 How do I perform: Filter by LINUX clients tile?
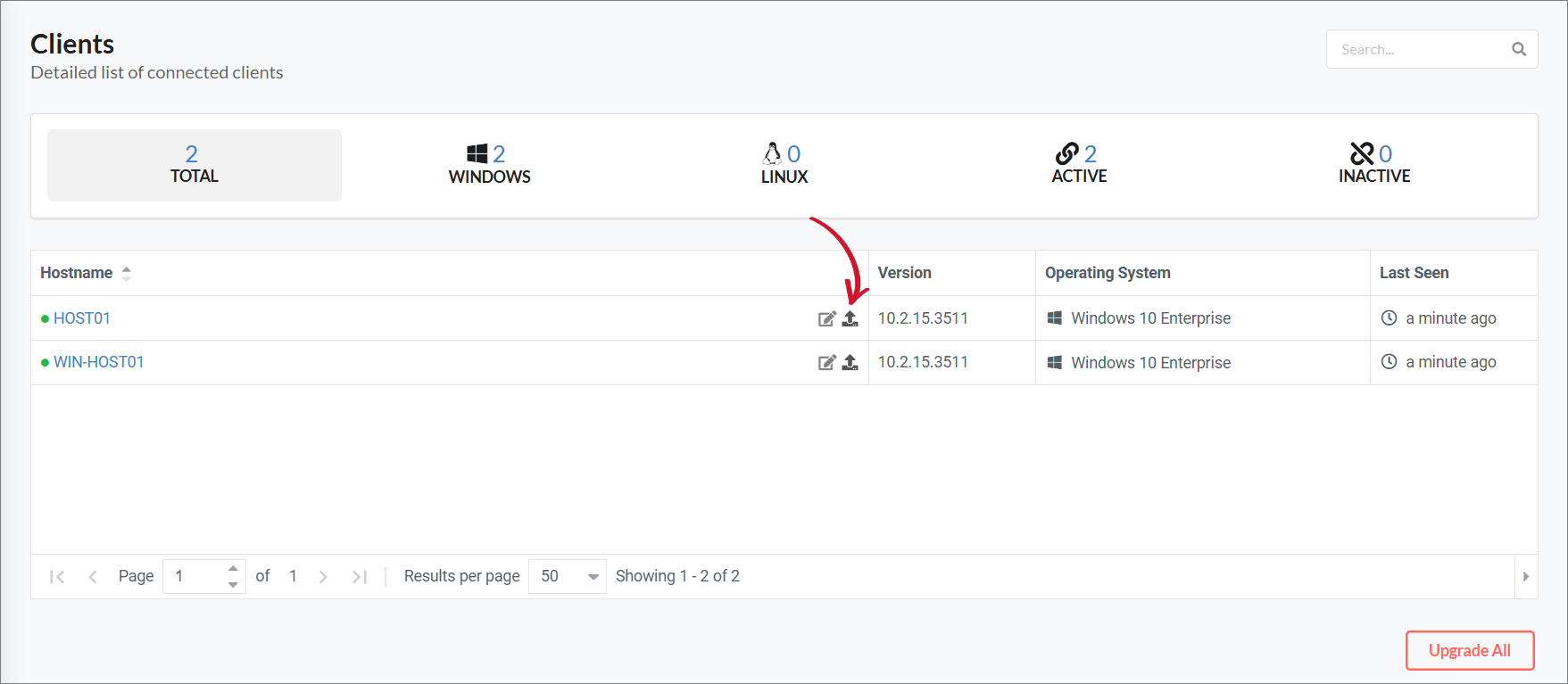pyautogui.click(x=784, y=165)
